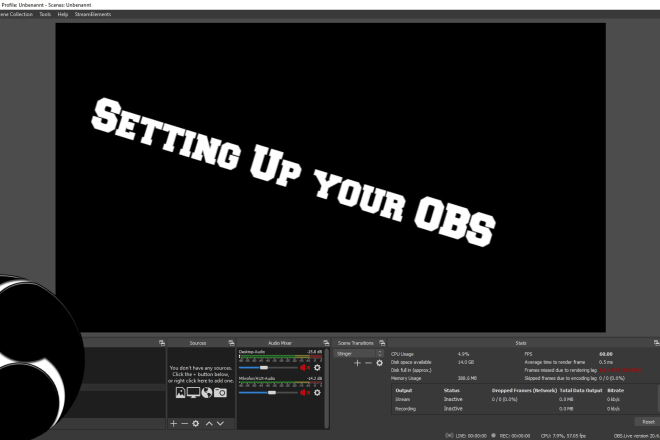Click the Sources panel title
Viewport: 660px width, 440px height.
(198, 343)
